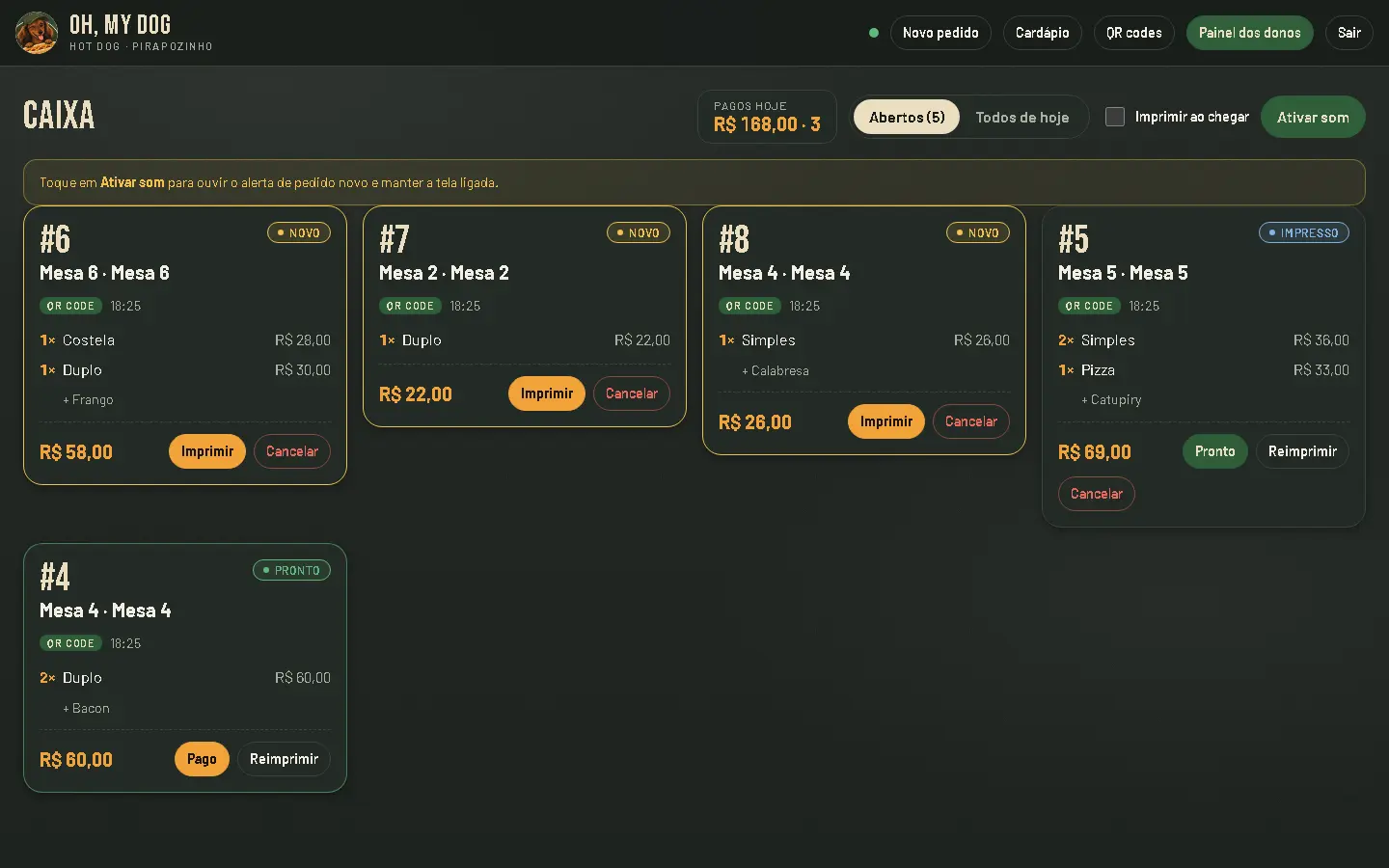Click the + Catupiry add-on in order #5
This screenshot has height=868, width=1389.
click(x=1111, y=400)
